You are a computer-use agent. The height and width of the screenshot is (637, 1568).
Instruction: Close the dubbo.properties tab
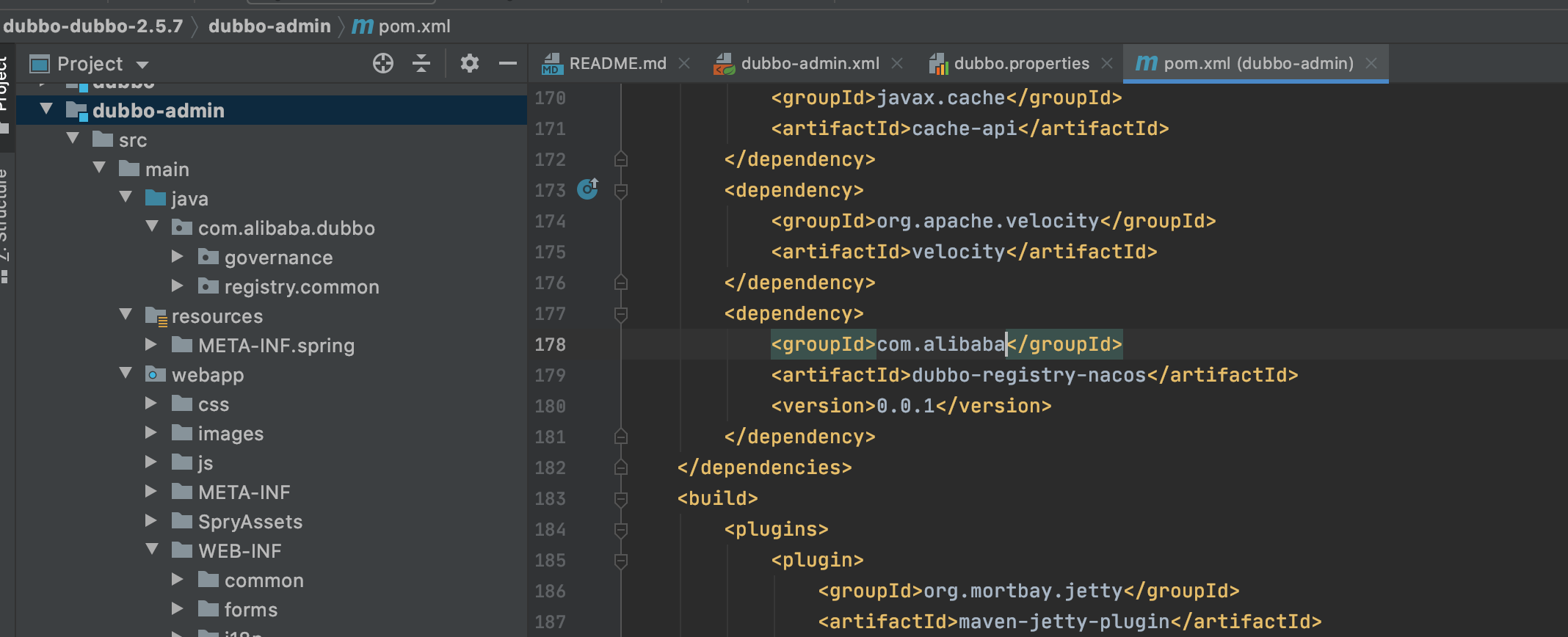pos(1107,64)
